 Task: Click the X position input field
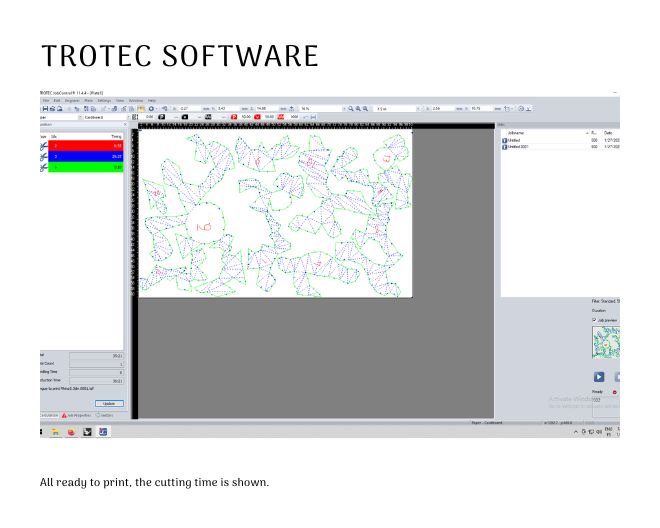click(190, 109)
